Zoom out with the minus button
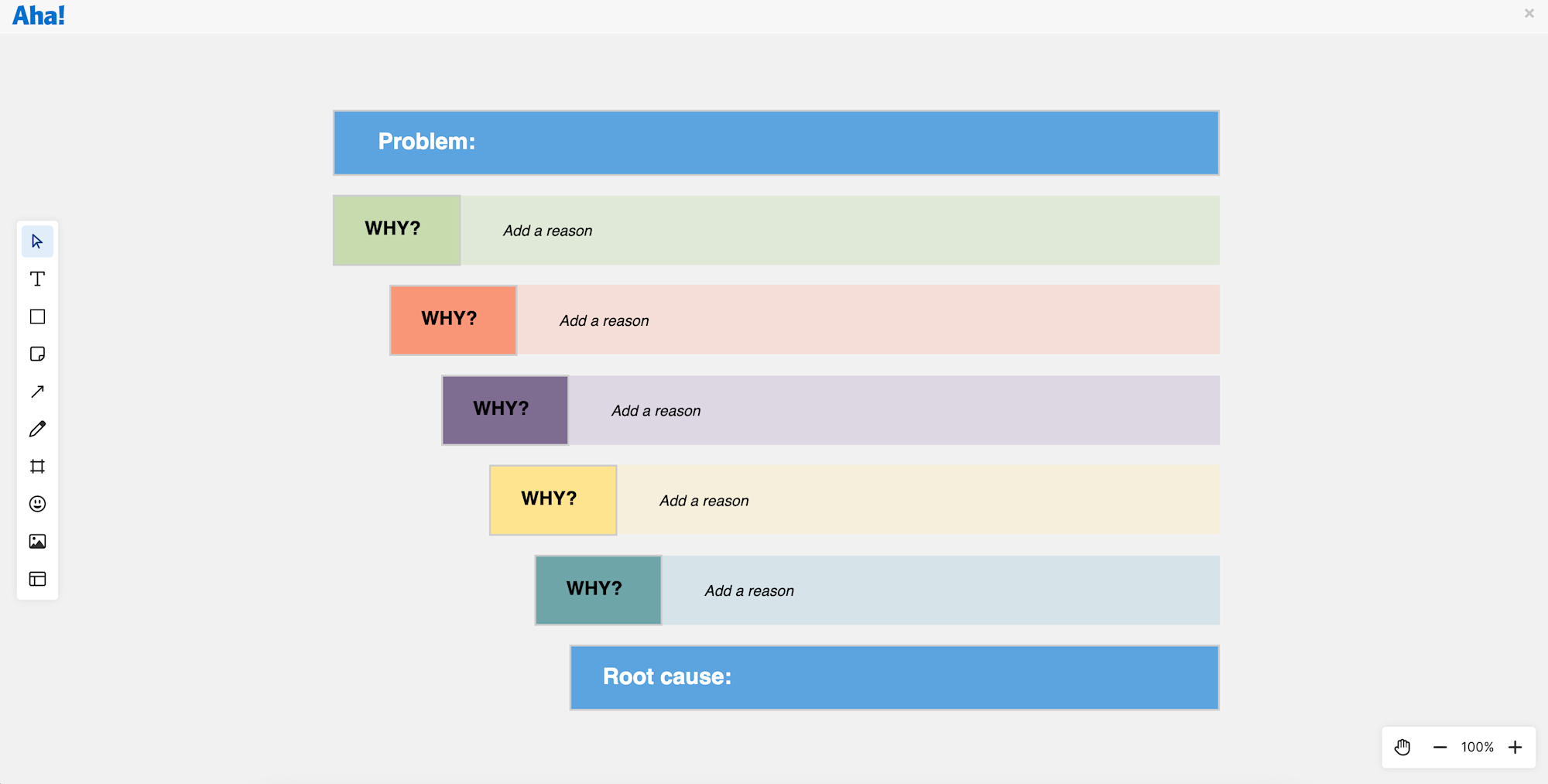Viewport: 1548px width, 784px height. [x=1440, y=747]
